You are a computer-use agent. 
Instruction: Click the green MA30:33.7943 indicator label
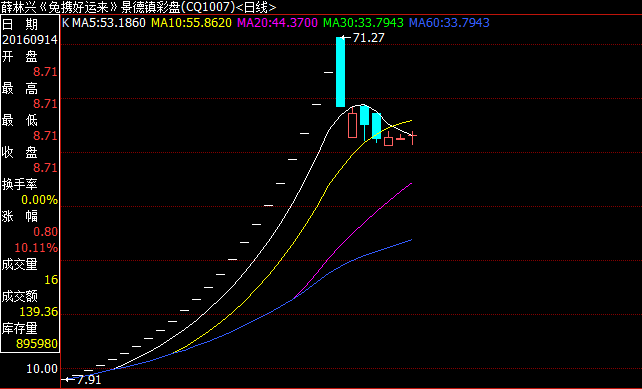pos(363,23)
